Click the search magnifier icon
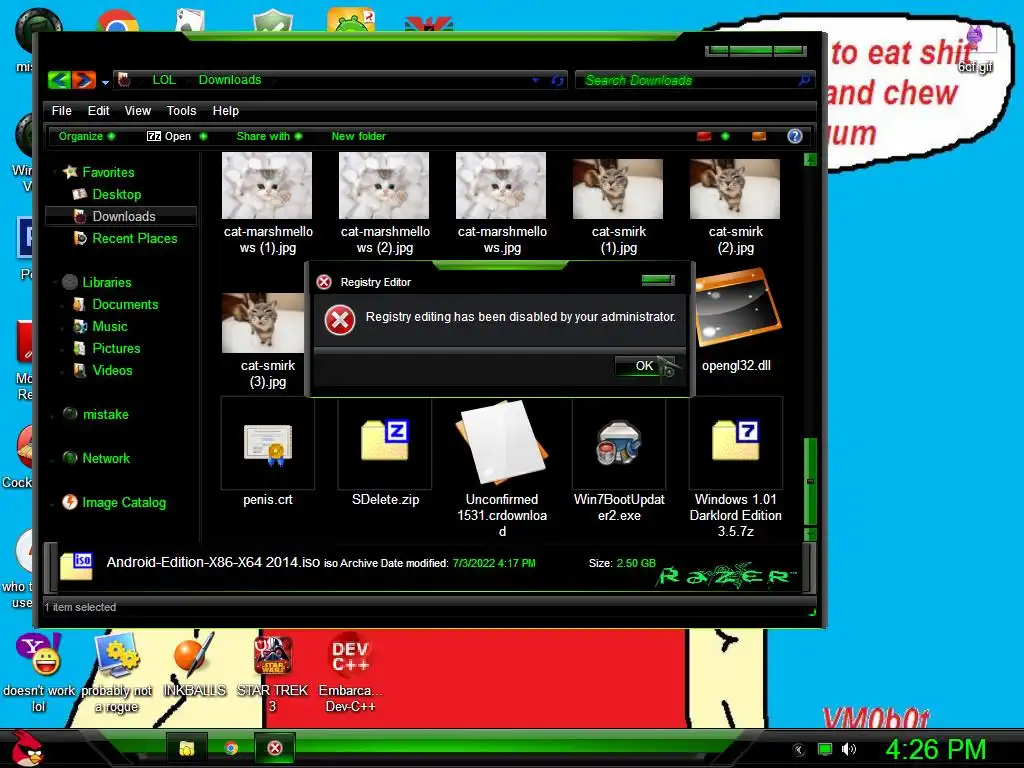Image resolution: width=1024 pixels, height=768 pixels. [x=805, y=80]
